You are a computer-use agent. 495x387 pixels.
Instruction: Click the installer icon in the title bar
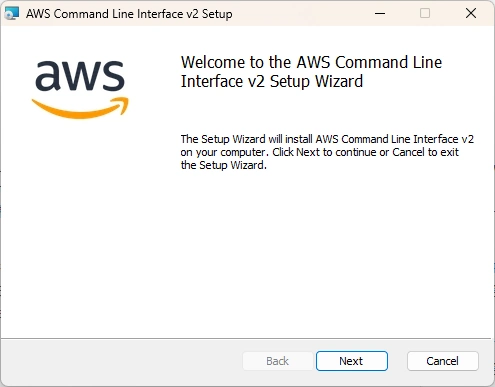pos(11,13)
